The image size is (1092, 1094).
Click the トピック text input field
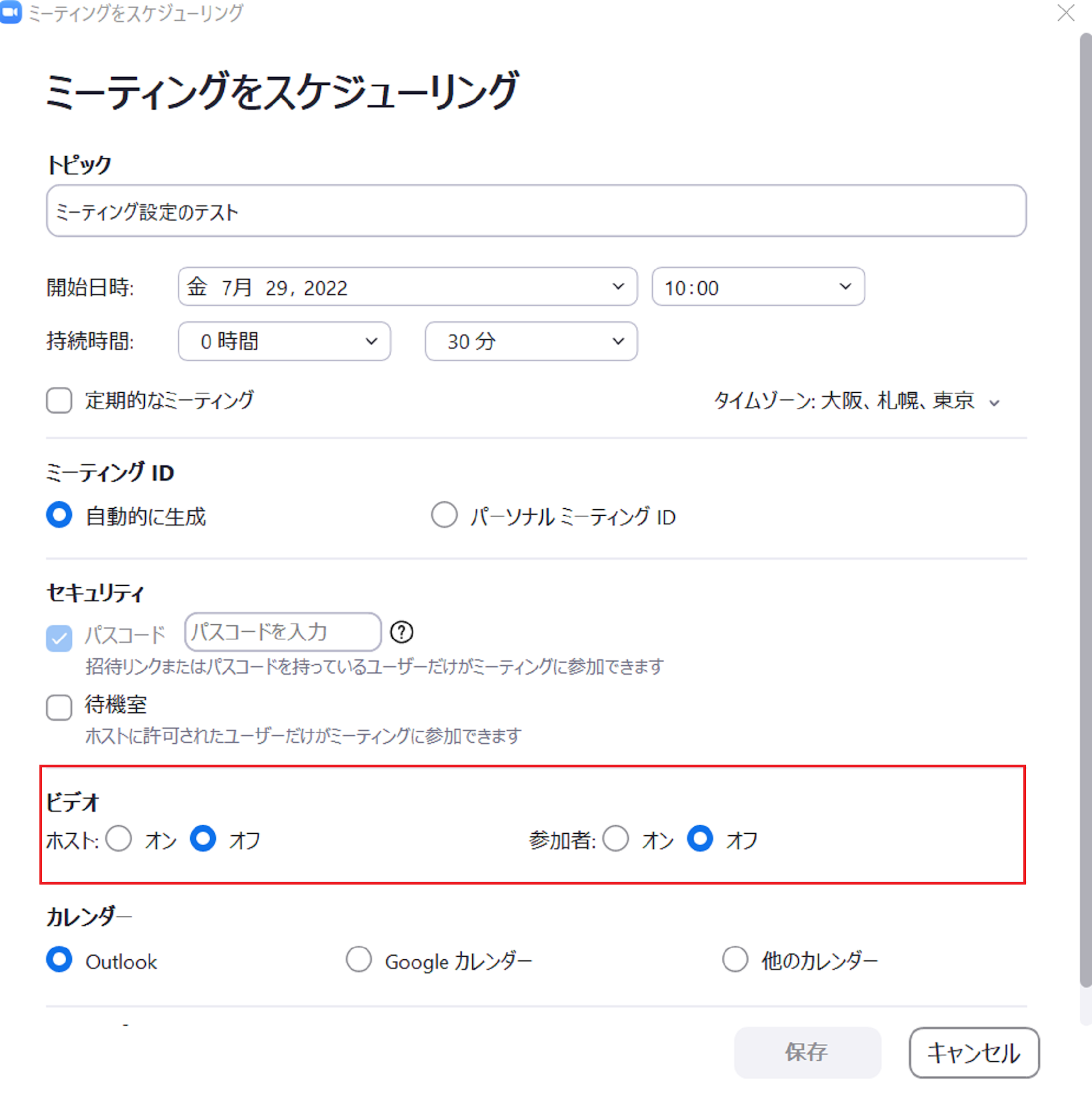click(x=535, y=211)
